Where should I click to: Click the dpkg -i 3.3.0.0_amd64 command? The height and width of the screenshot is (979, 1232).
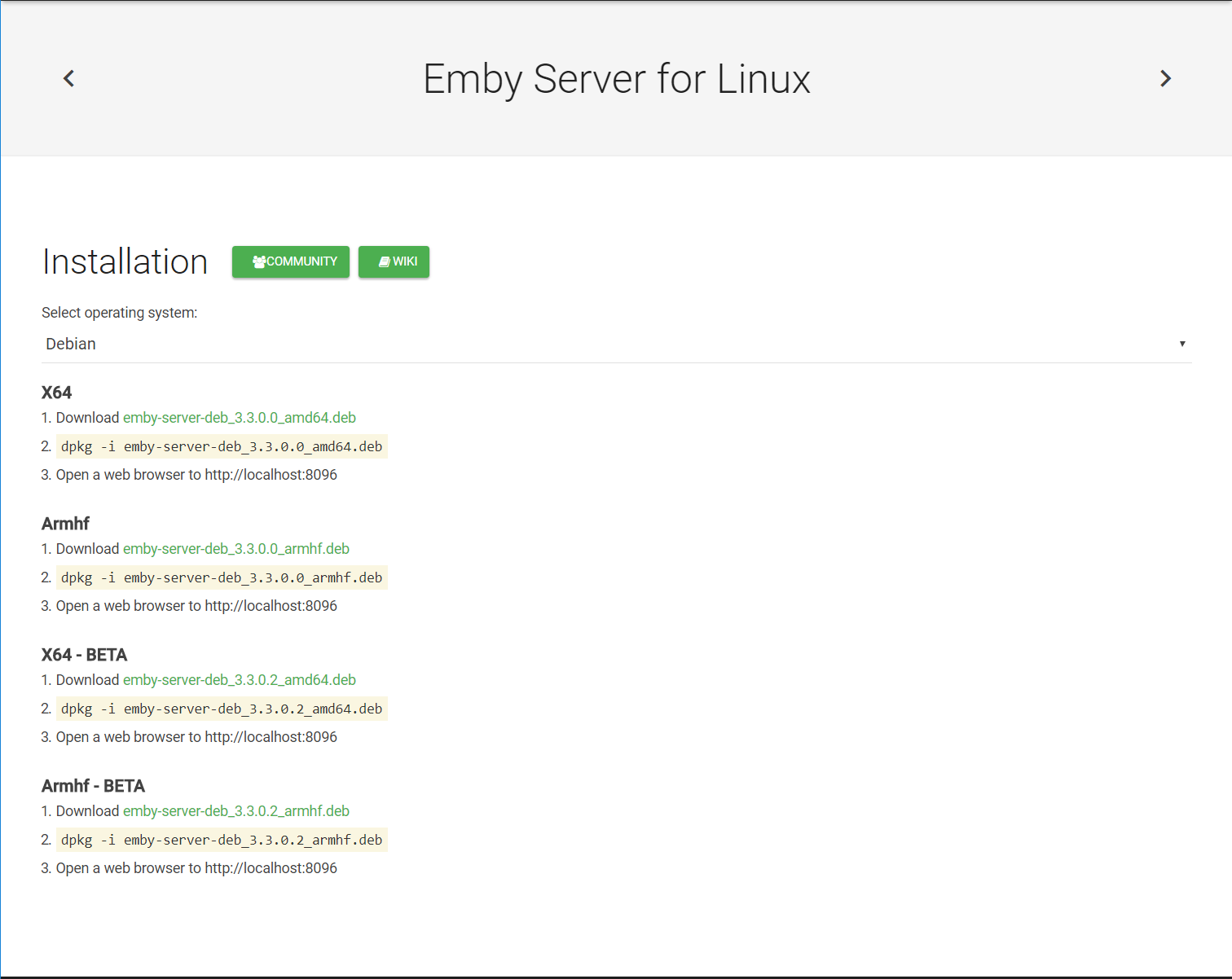[222, 446]
